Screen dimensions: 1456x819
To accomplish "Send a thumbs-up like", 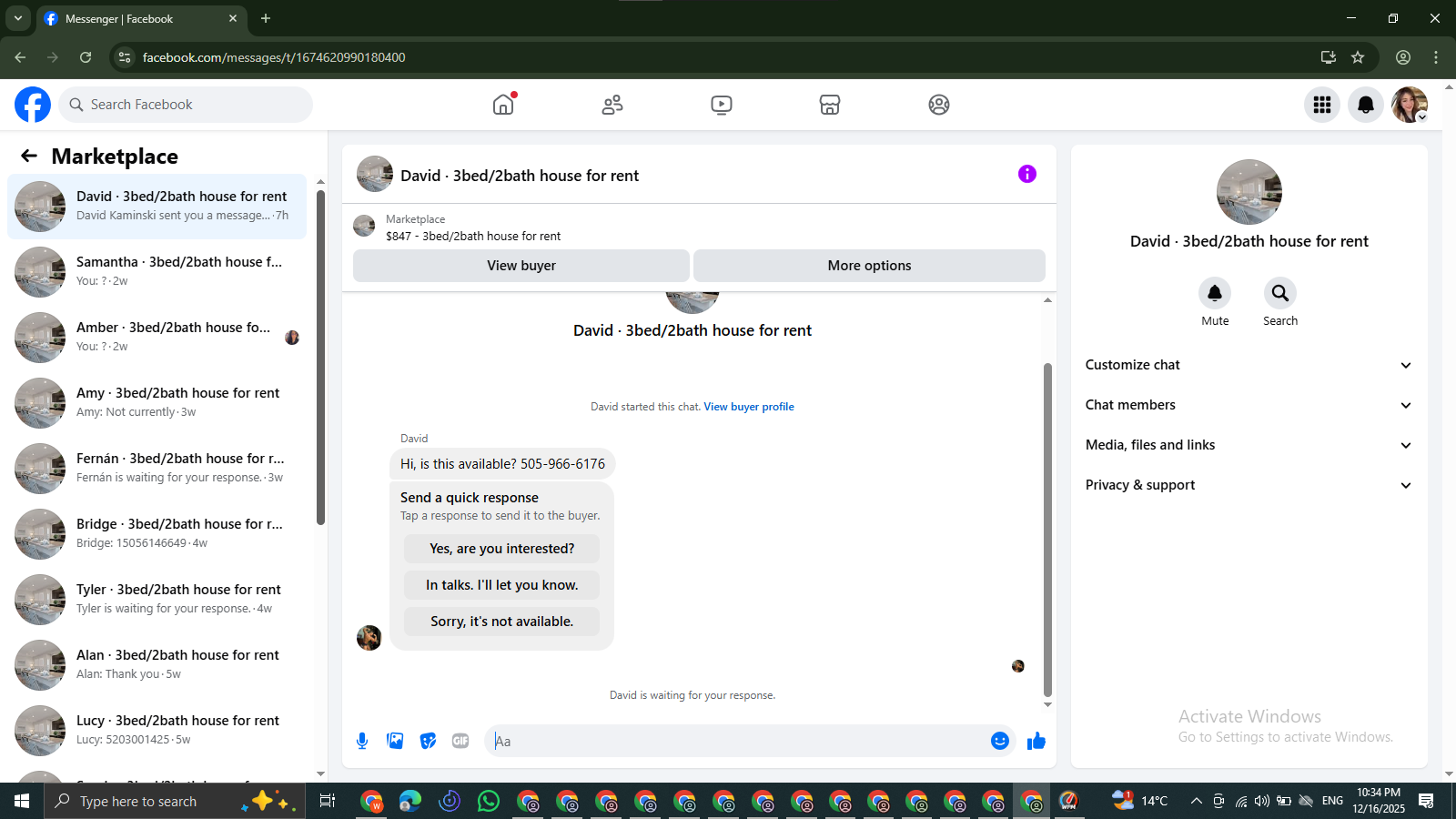I will (1036, 741).
